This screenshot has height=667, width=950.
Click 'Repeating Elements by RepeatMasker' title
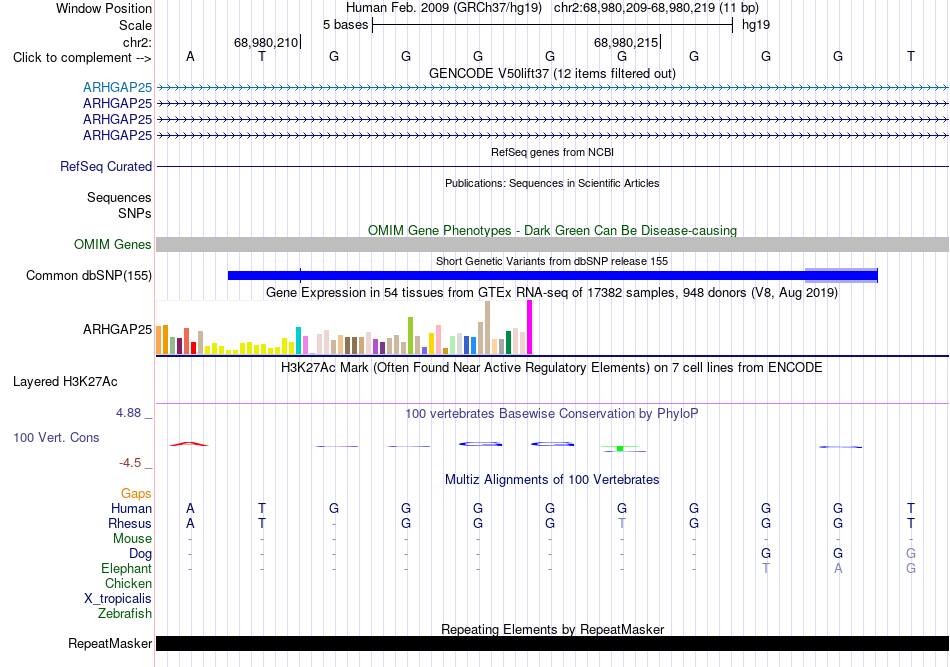pyautogui.click(x=552, y=629)
